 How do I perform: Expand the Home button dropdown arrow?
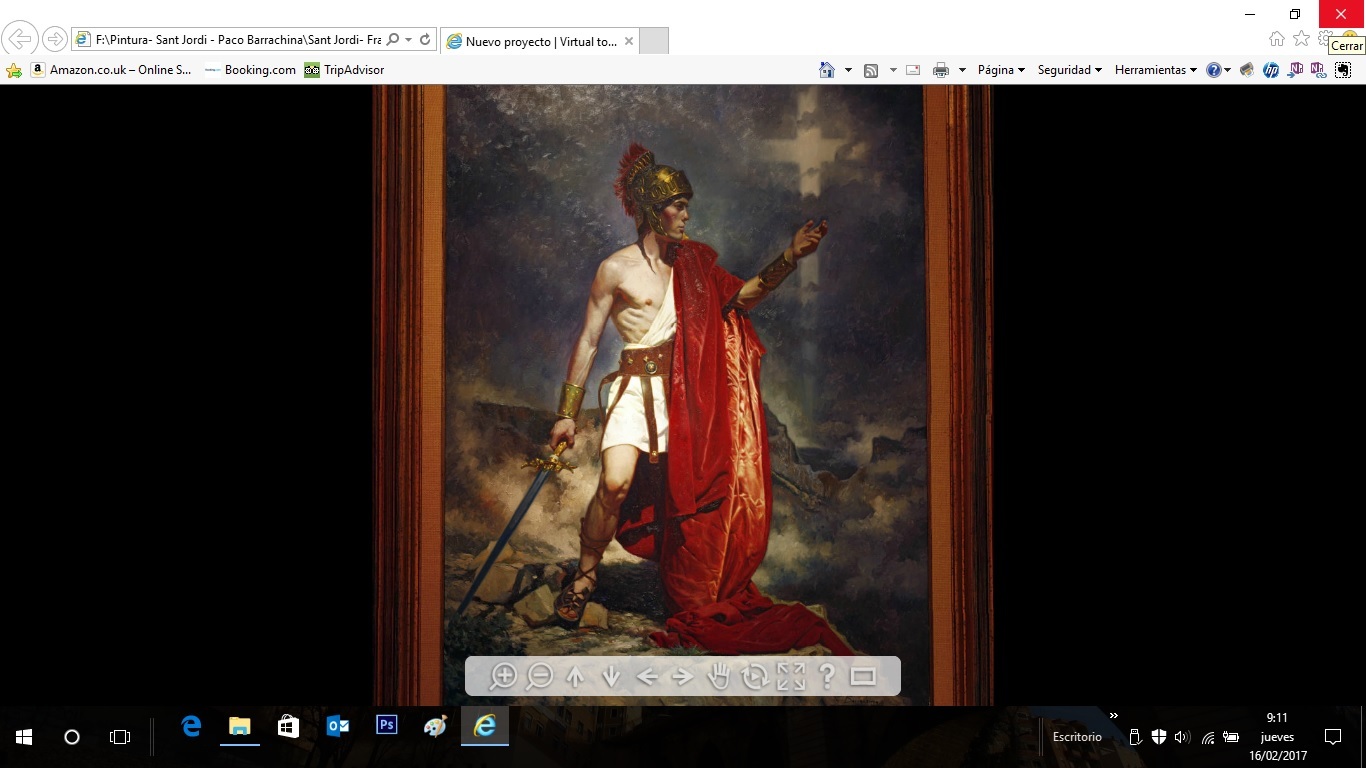848,70
